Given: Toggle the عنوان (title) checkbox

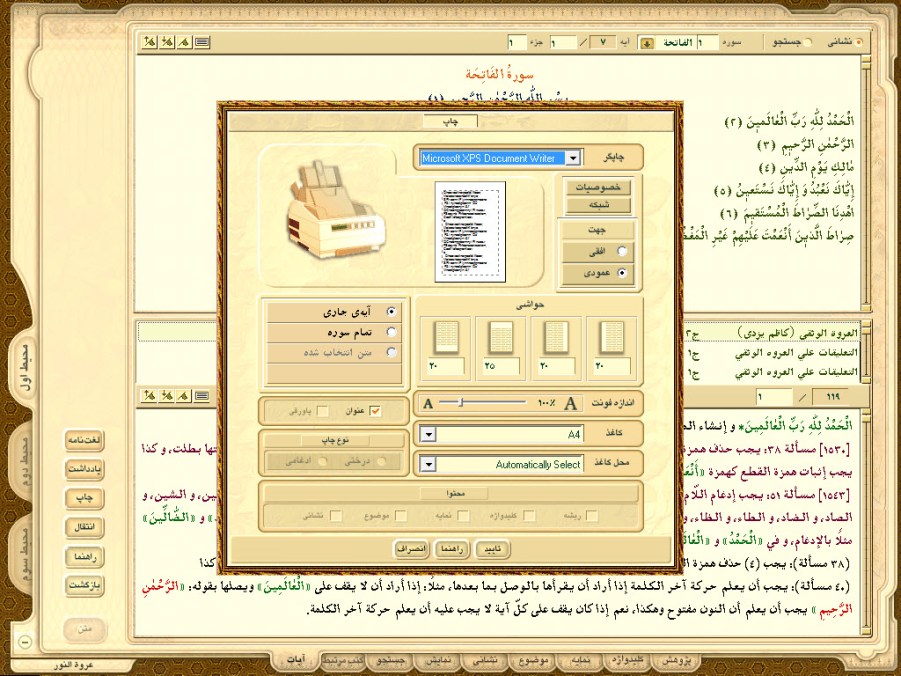Looking at the screenshot, I should point(376,410).
